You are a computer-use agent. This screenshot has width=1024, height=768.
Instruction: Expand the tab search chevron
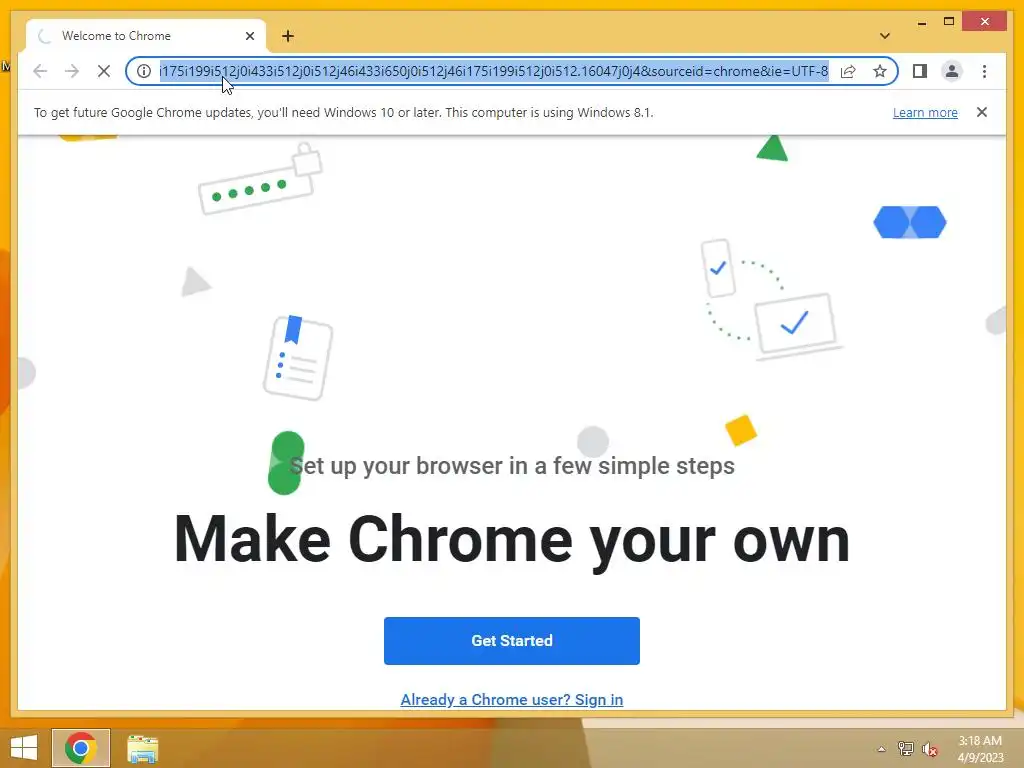pyautogui.click(x=885, y=36)
